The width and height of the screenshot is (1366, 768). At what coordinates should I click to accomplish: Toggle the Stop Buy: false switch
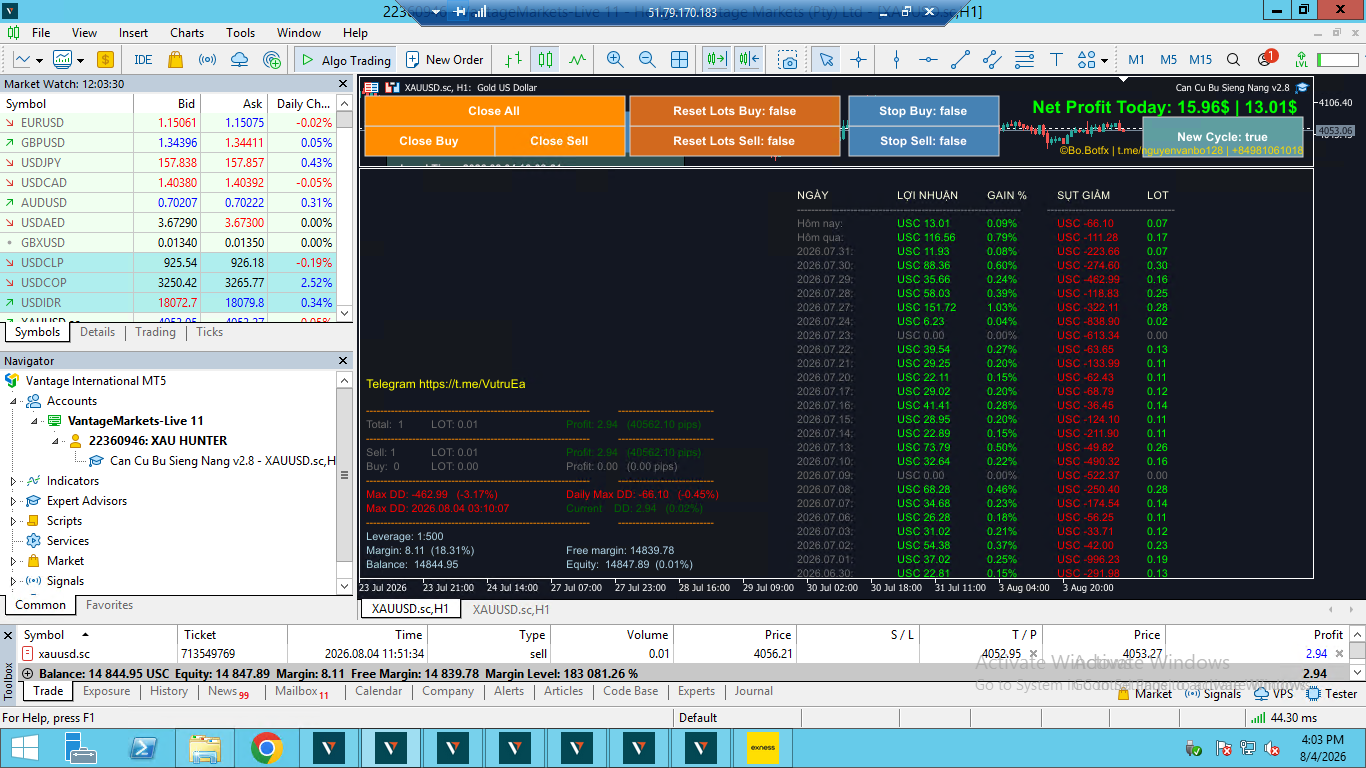923,111
